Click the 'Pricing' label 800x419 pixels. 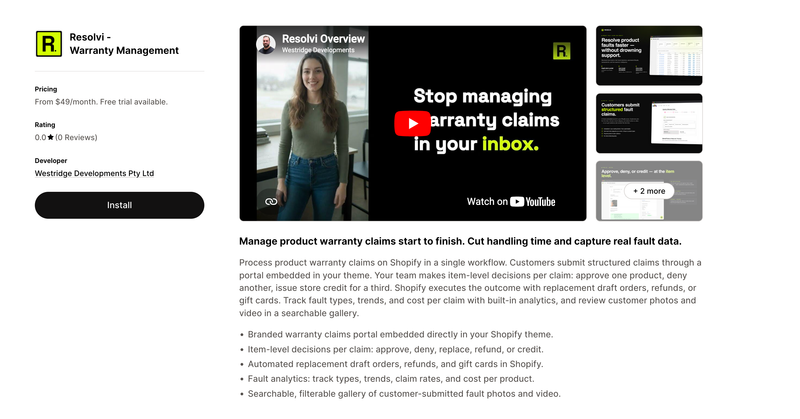click(46, 89)
